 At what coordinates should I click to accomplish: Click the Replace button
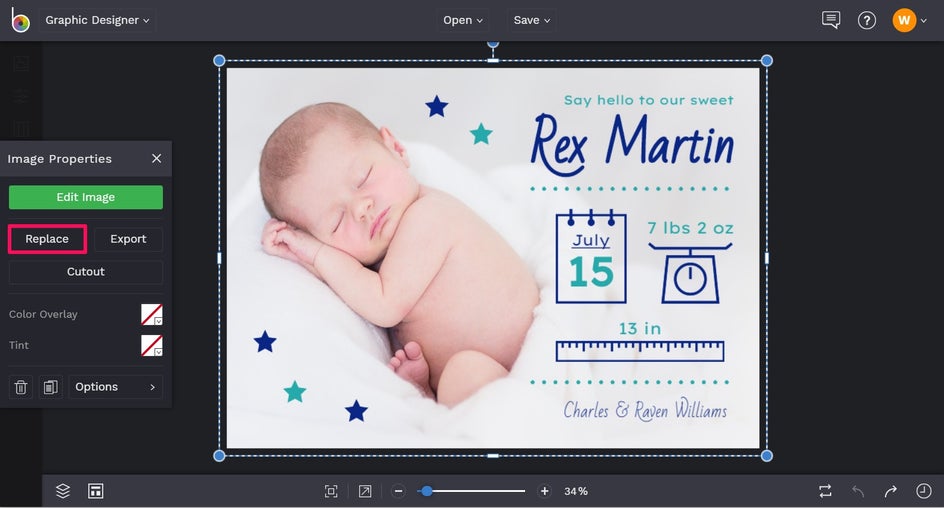47,239
